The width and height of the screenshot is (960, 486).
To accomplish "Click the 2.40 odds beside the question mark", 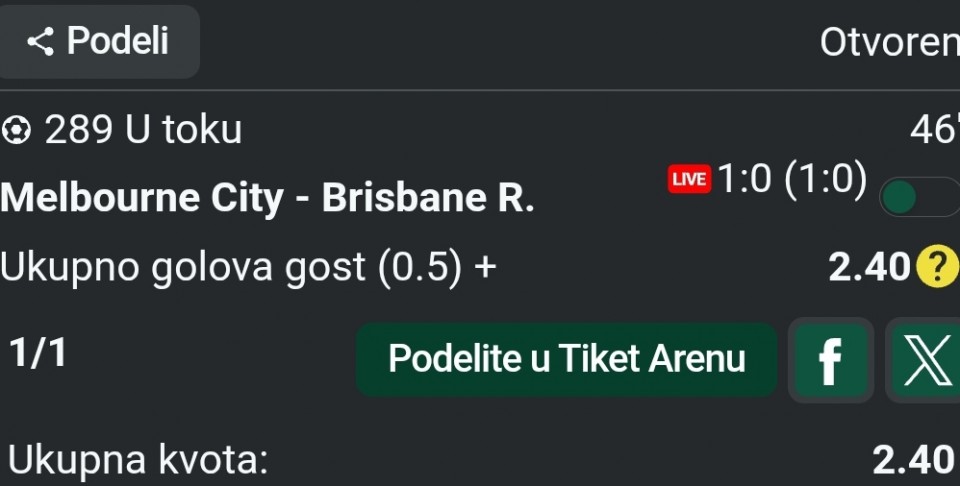I will click(x=869, y=267).
